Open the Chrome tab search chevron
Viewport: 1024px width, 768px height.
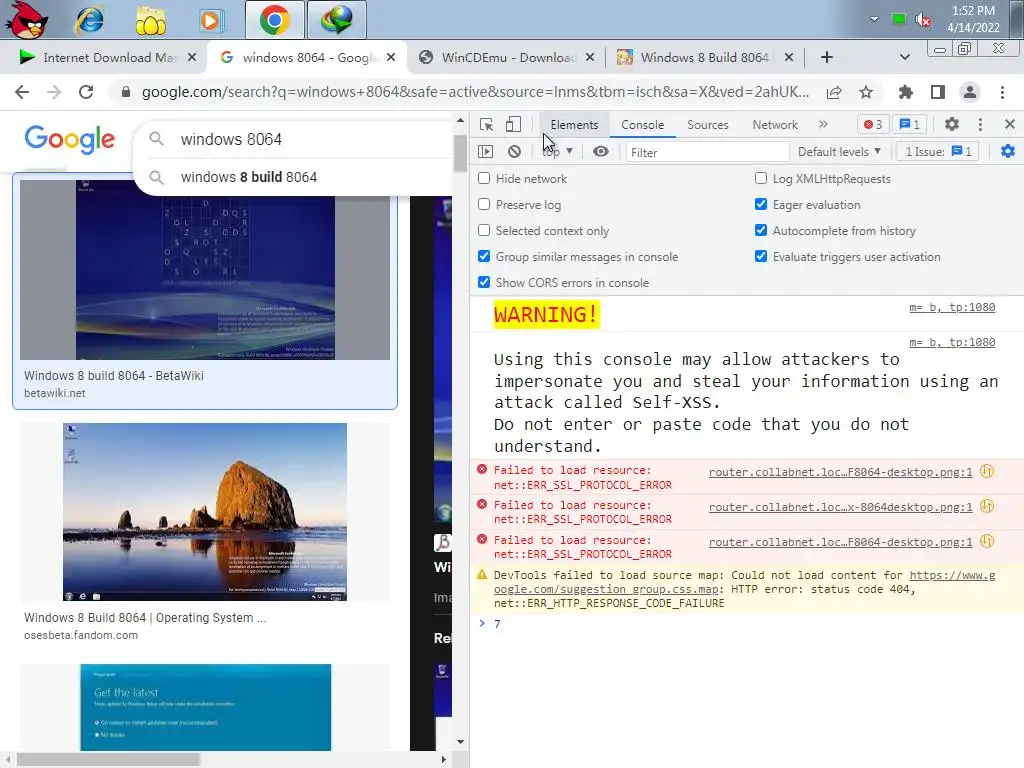(904, 57)
